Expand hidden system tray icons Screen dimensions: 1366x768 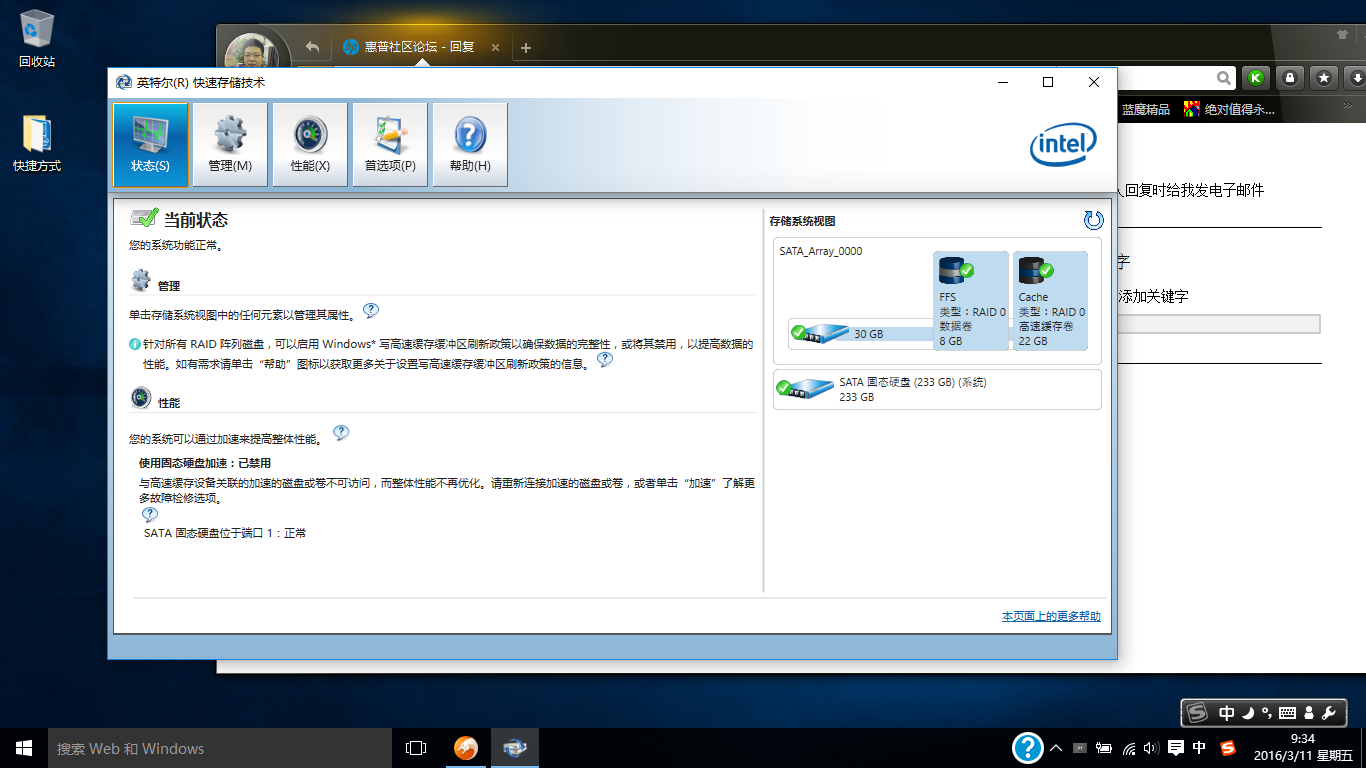click(1055, 748)
